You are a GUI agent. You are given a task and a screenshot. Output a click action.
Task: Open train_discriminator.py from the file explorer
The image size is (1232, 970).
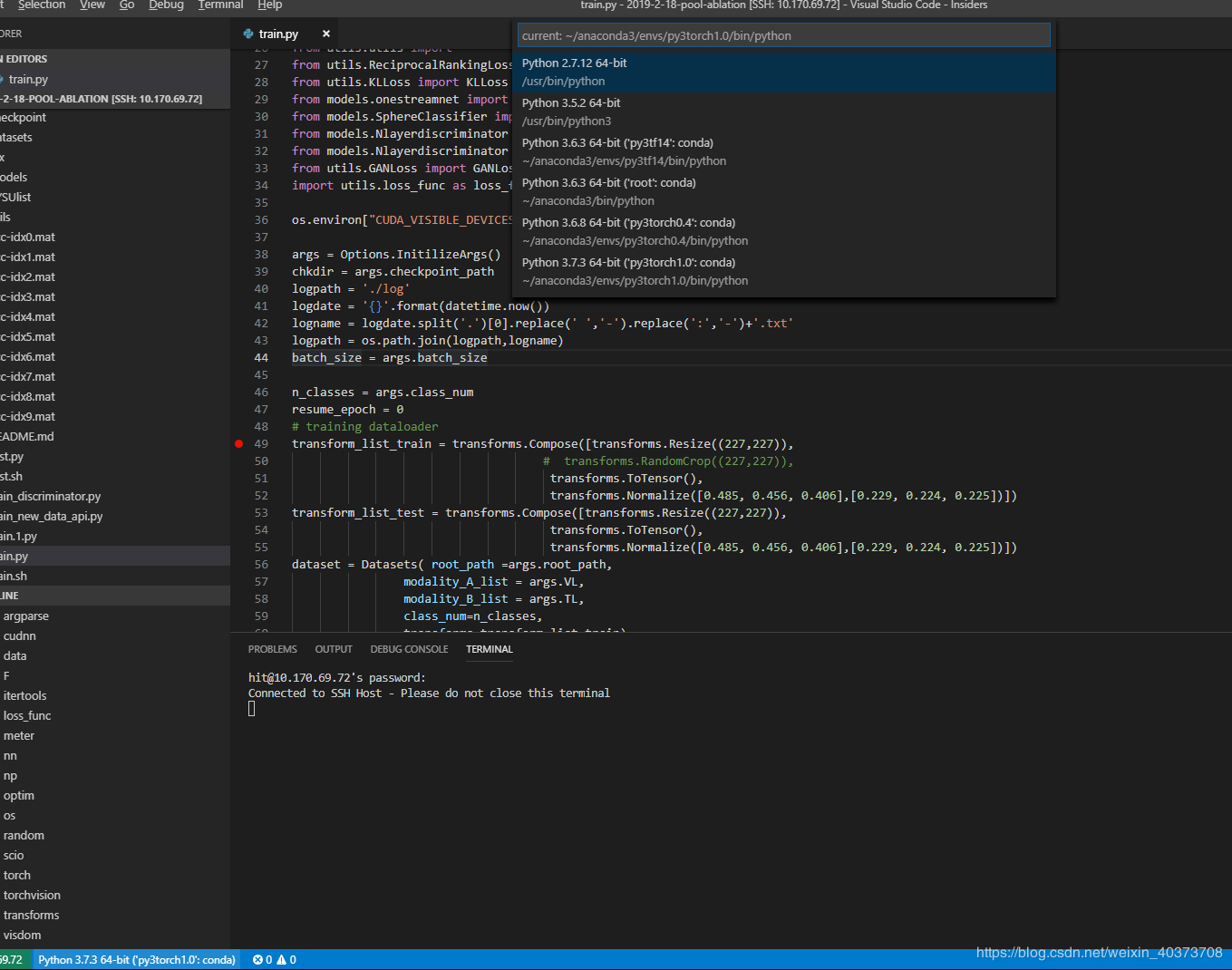coord(51,496)
